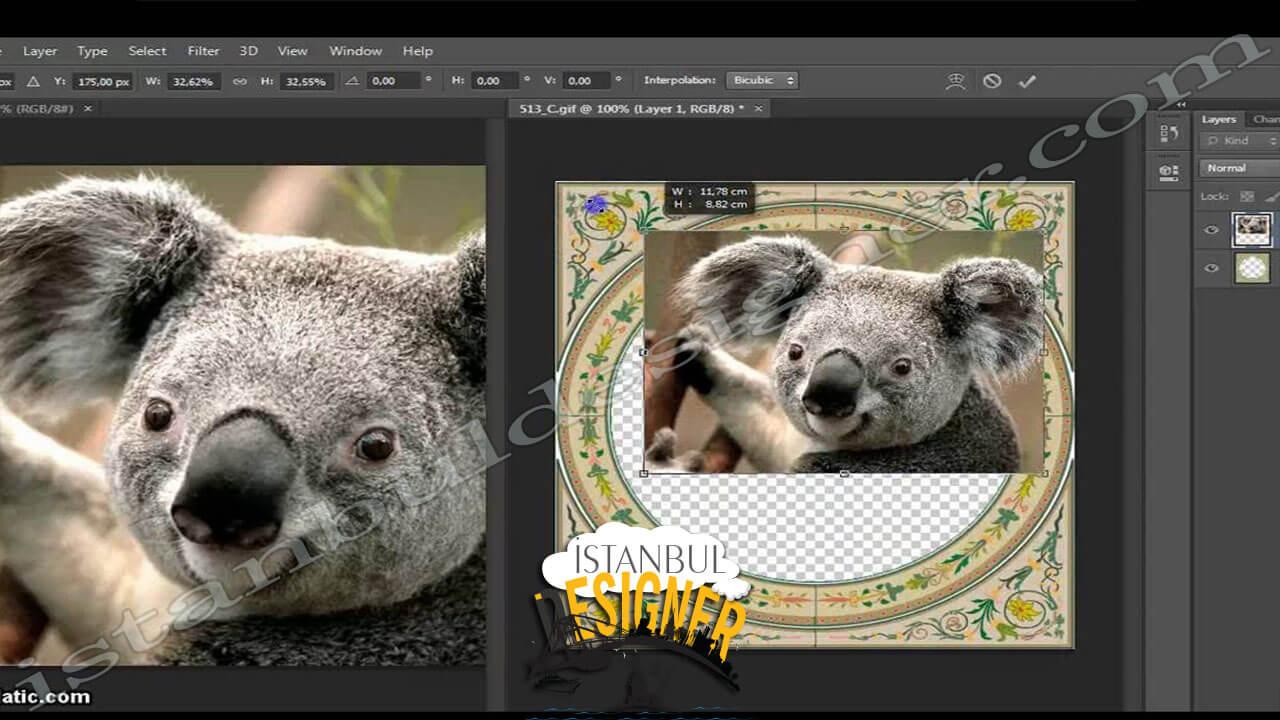
Task: Click the horizontal skew H field
Action: click(x=497, y=81)
